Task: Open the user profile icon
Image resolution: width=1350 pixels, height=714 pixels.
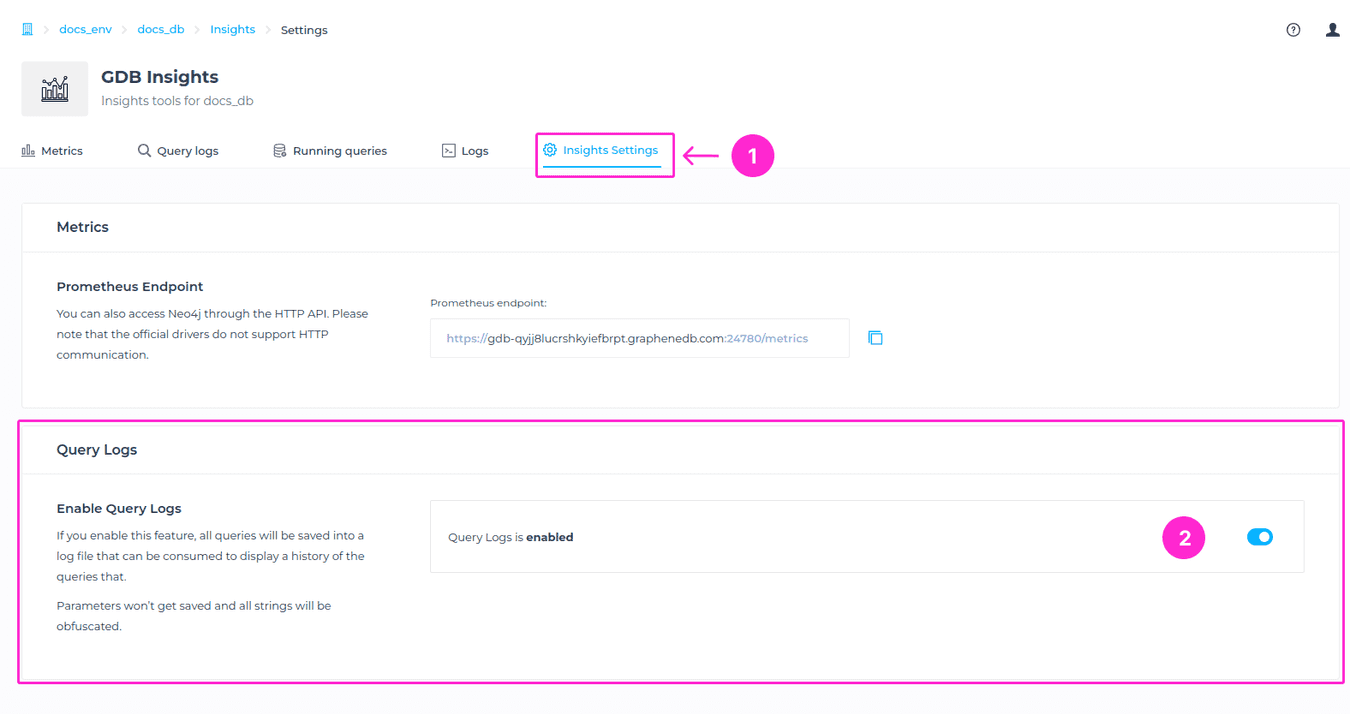Action: pyautogui.click(x=1332, y=30)
